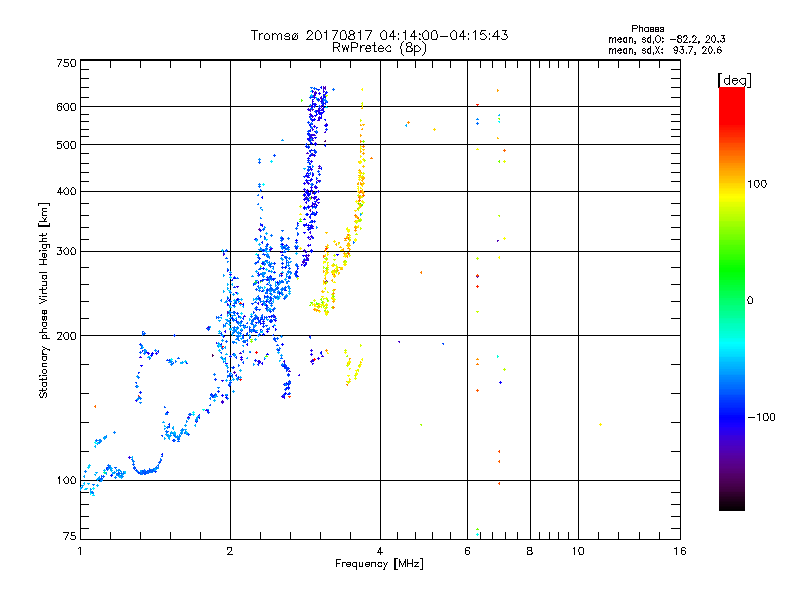Click the colorbar tick label "0"

tap(750, 300)
